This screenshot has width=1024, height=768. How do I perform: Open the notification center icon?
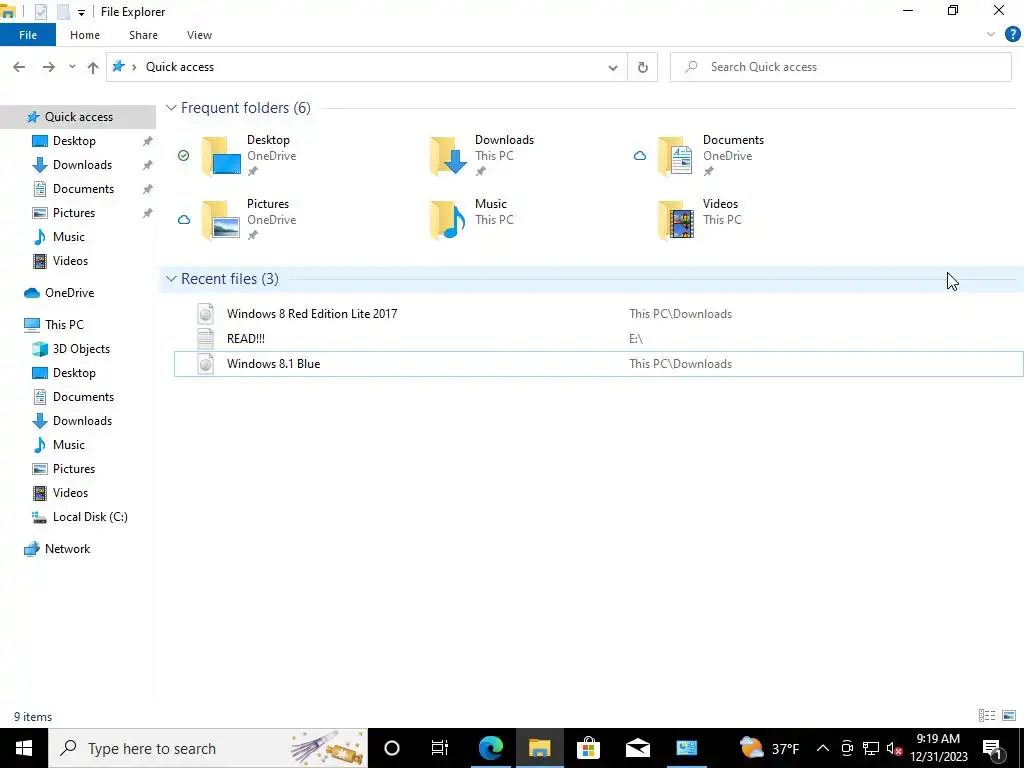[x=992, y=748]
